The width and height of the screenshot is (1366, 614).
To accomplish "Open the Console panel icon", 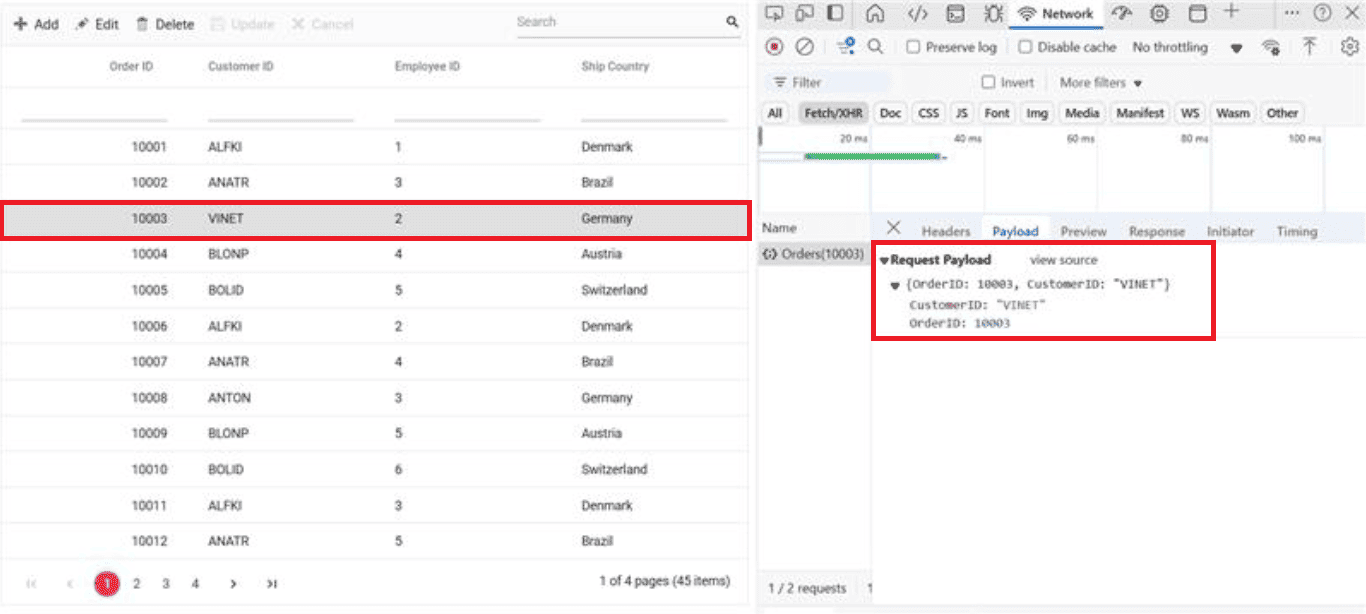I will coord(956,13).
